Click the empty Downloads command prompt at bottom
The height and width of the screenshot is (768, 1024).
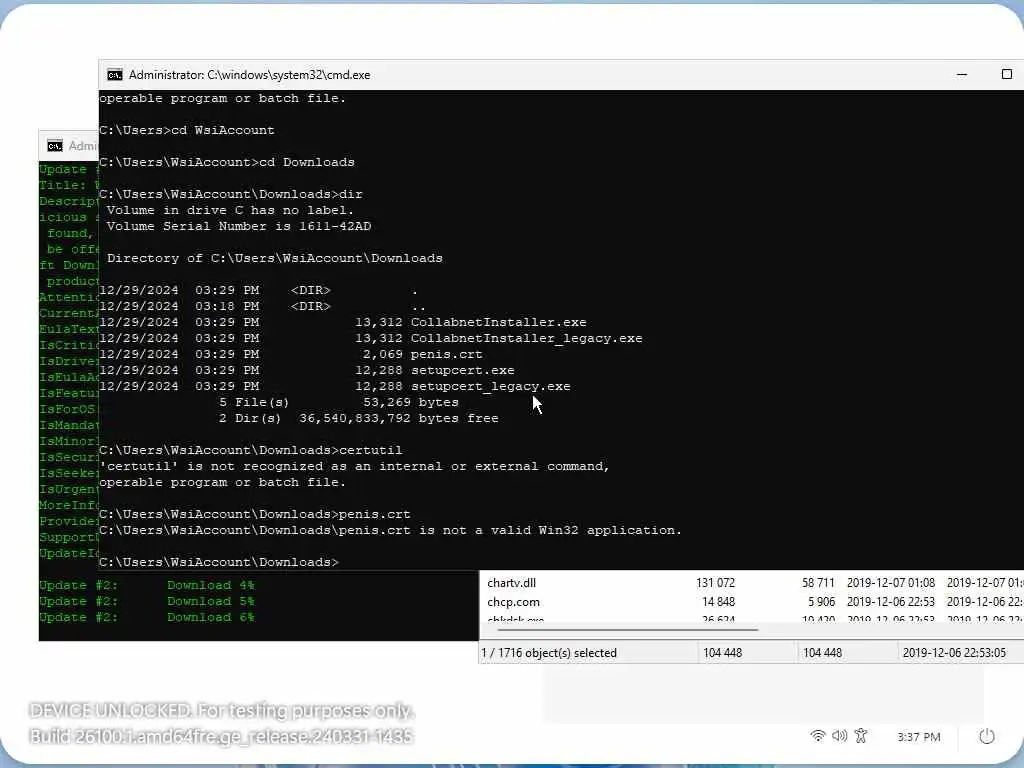click(x=219, y=562)
